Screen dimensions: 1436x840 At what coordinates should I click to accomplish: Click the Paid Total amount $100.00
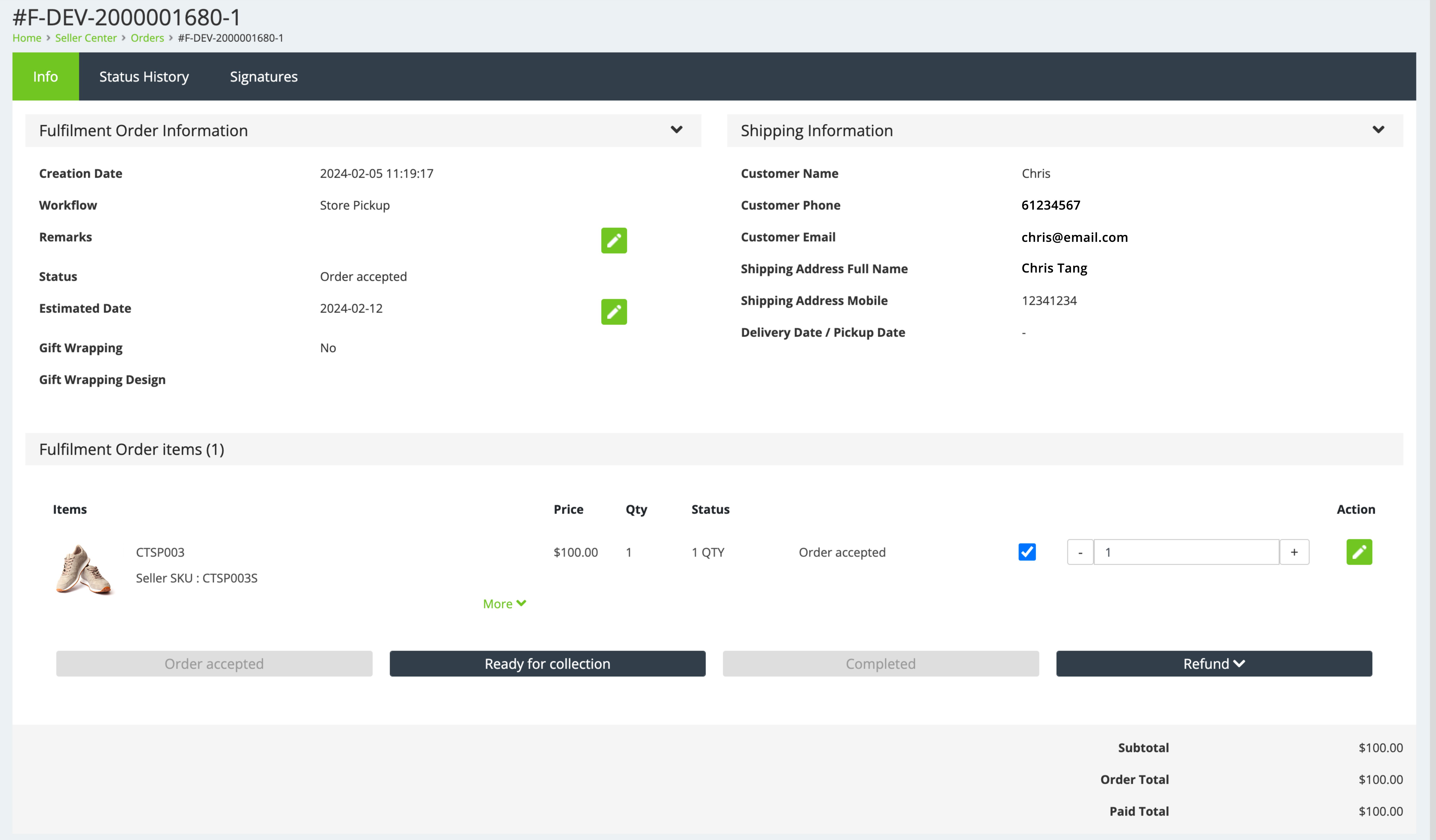click(1381, 811)
